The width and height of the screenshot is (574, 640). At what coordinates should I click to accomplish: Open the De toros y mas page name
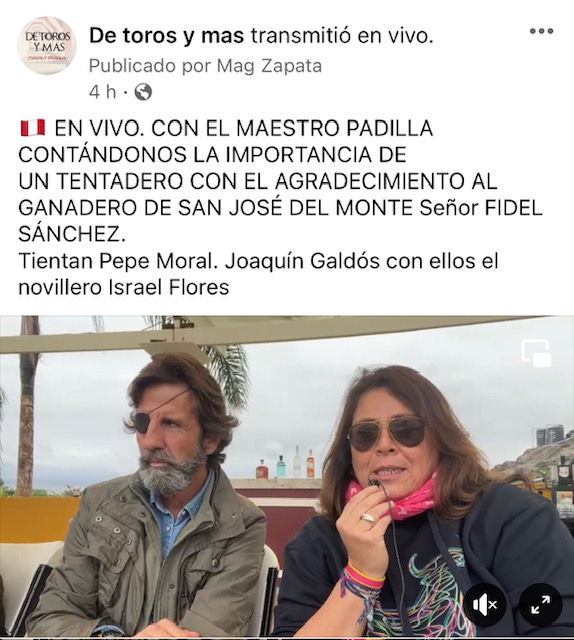click(167, 36)
